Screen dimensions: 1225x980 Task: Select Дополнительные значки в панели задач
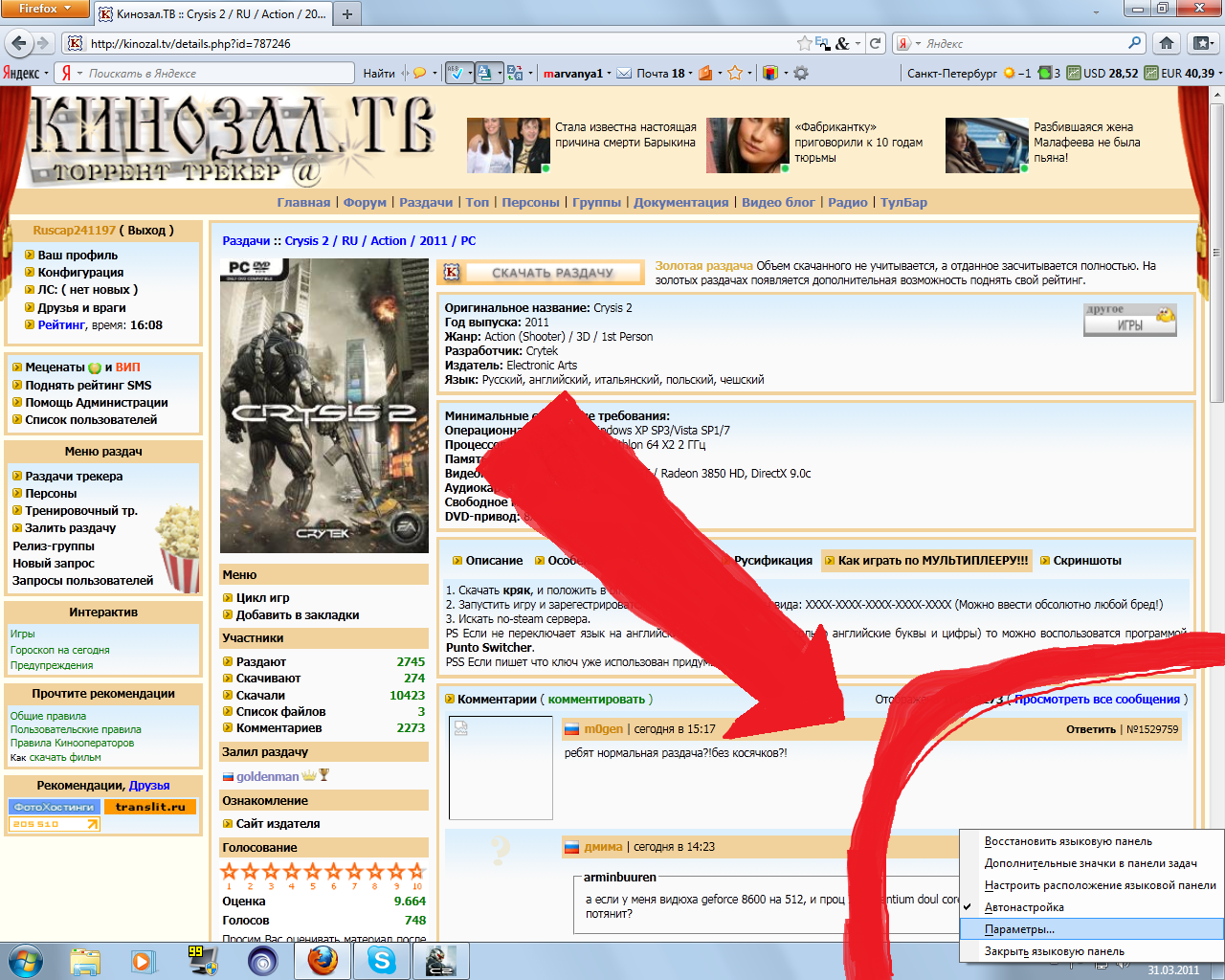1091,863
